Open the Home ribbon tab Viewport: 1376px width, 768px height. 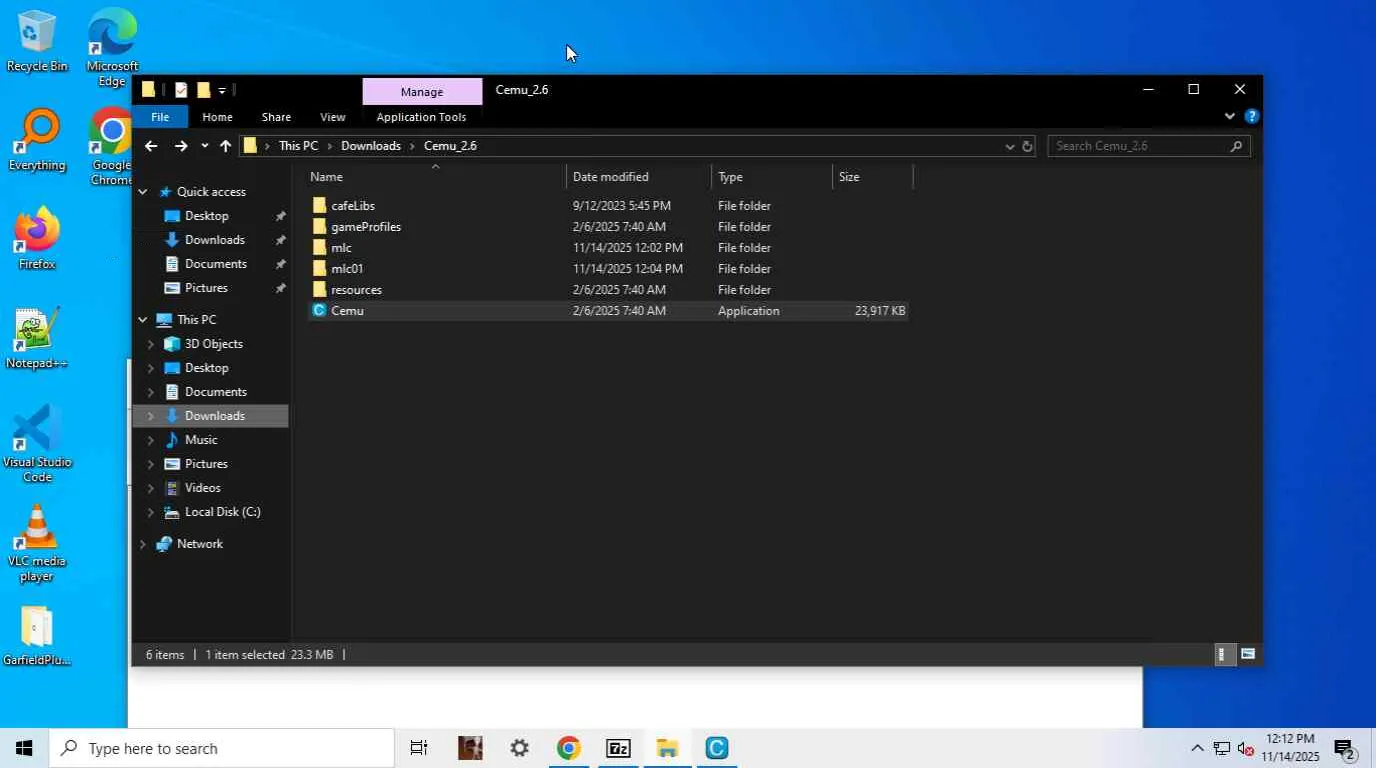217,117
